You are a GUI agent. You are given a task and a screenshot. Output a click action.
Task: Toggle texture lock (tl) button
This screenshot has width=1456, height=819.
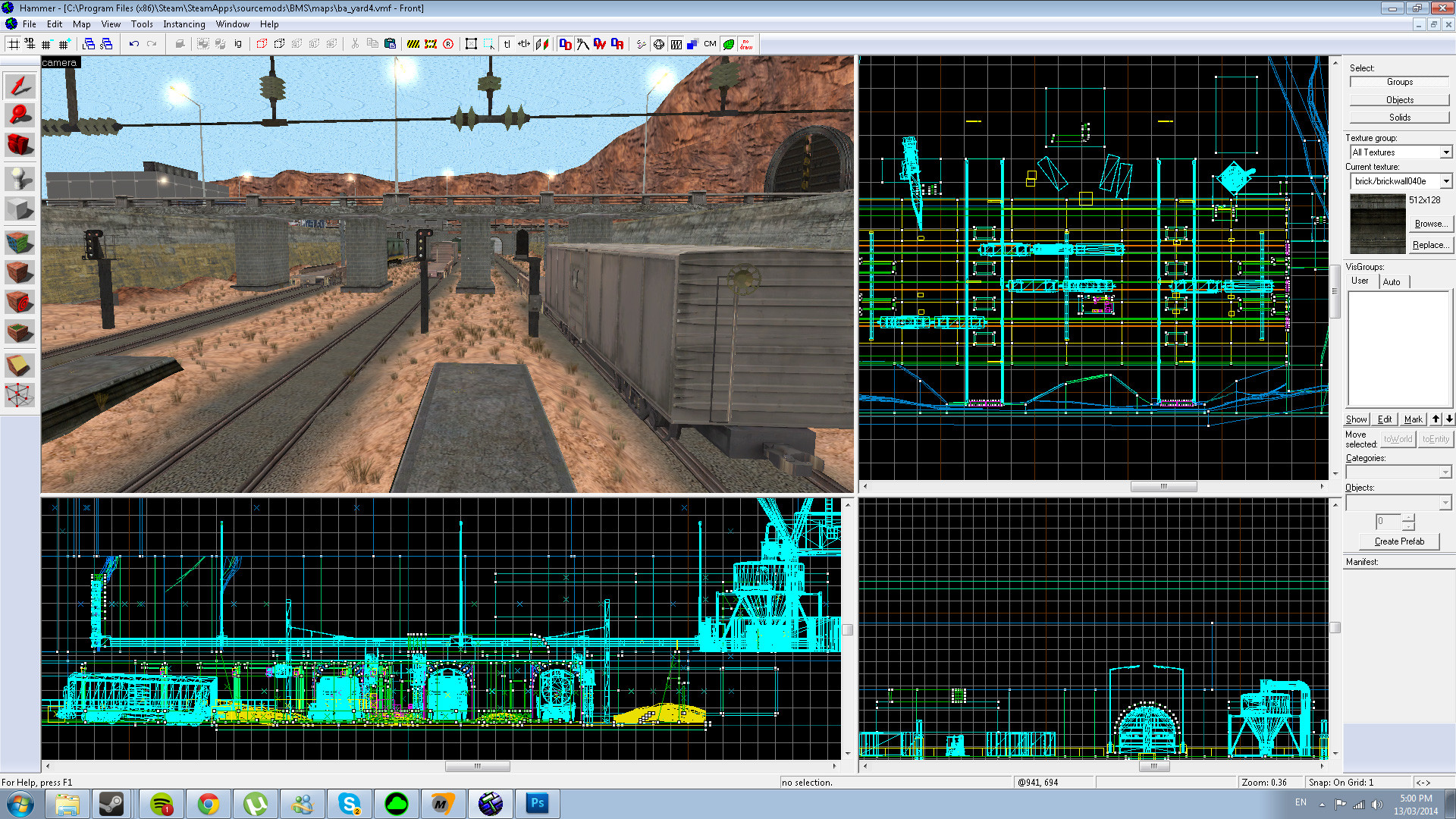[507, 44]
